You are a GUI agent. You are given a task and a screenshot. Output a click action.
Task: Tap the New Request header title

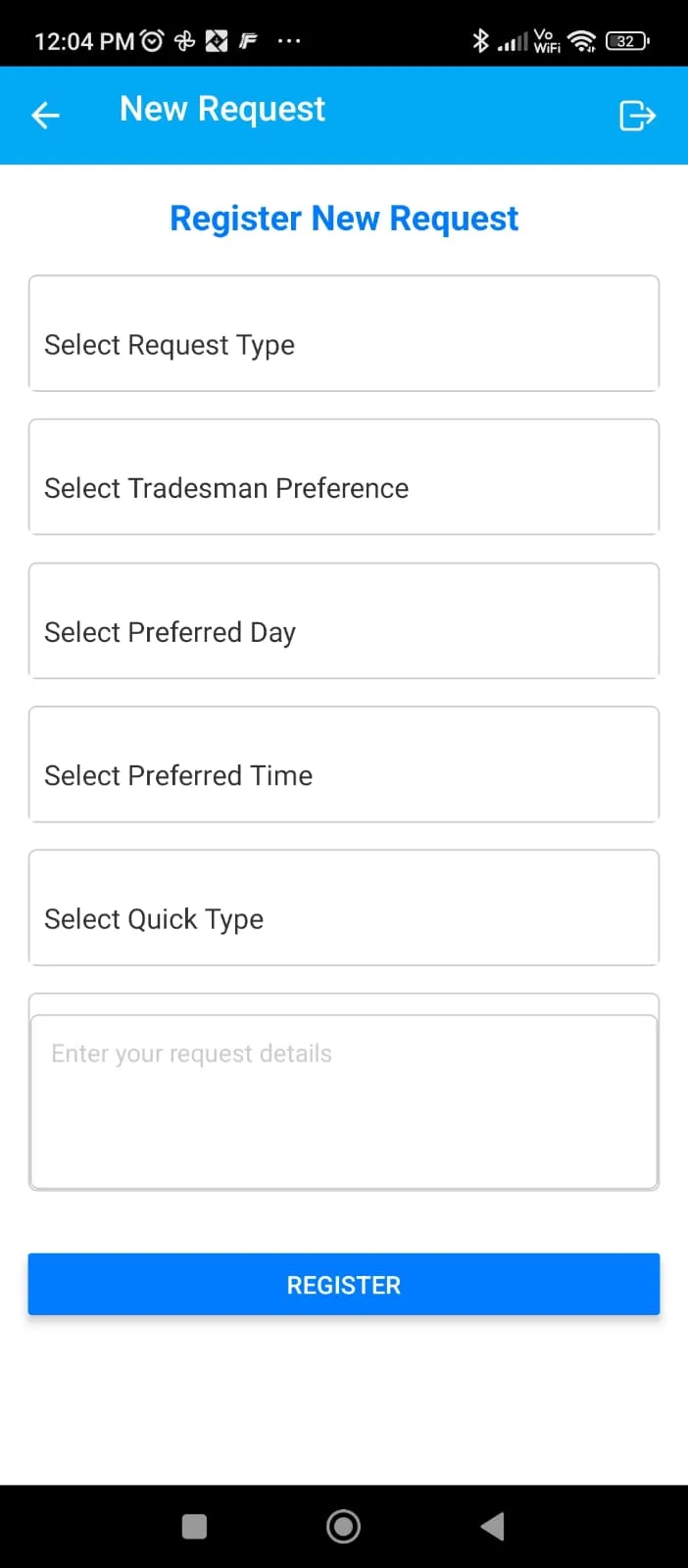point(222,109)
